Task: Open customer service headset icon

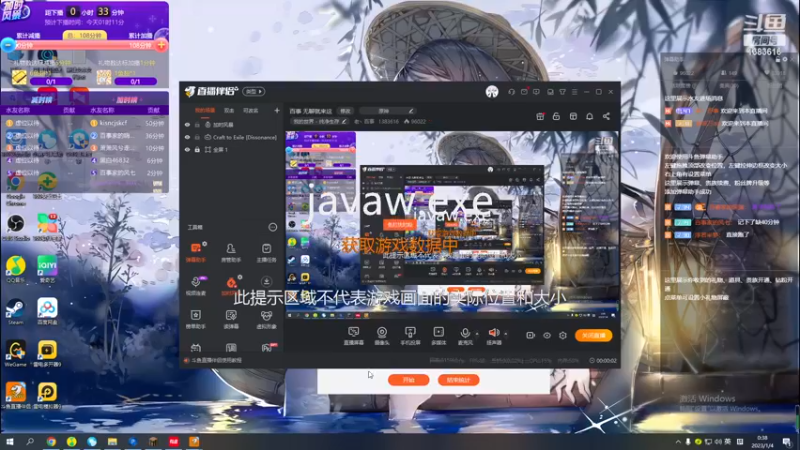Action: coord(511,92)
